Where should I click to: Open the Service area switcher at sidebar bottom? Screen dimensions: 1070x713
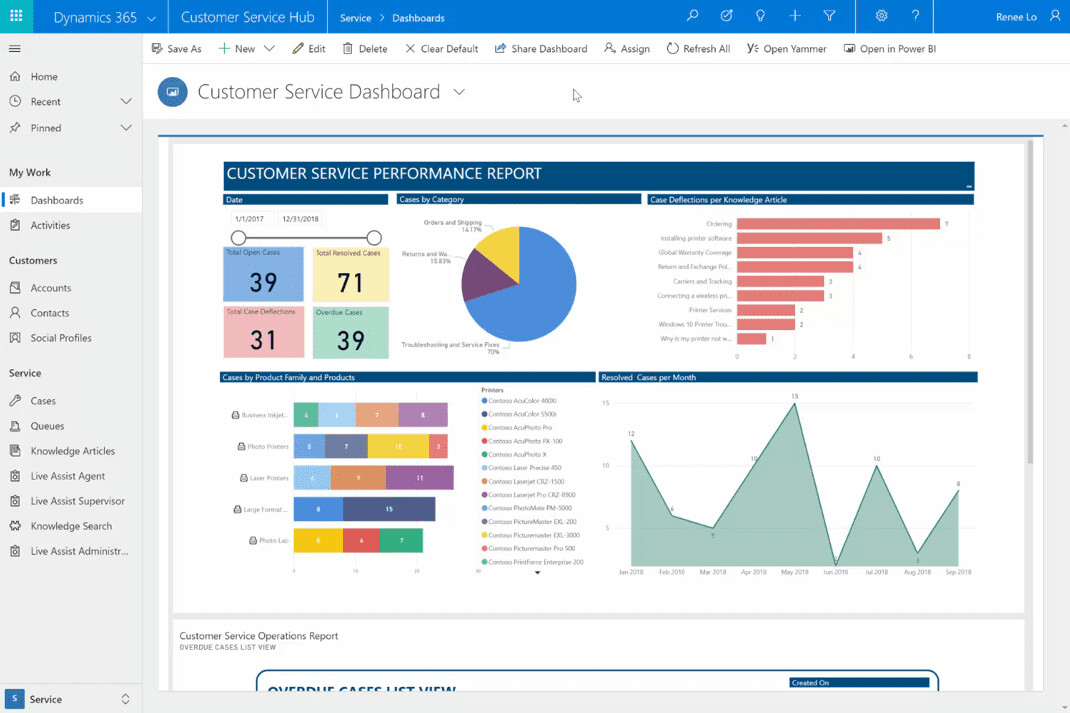[x=71, y=699]
